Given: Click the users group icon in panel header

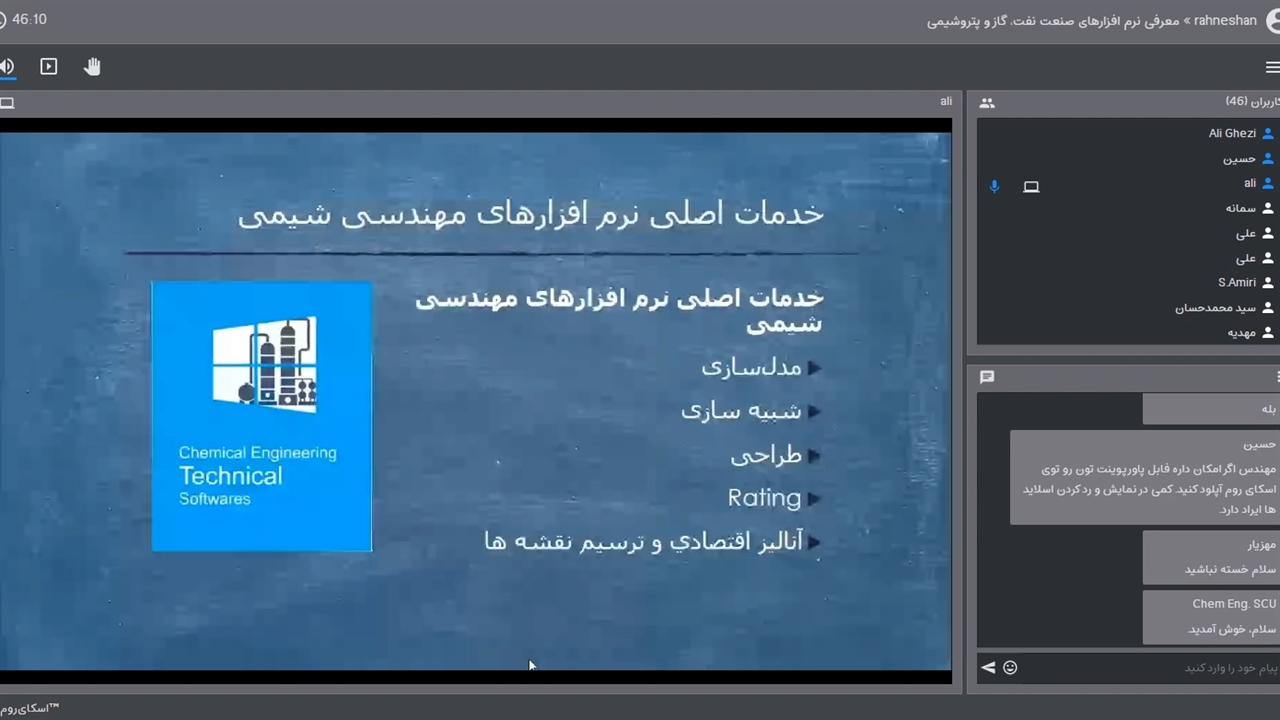Looking at the screenshot, I should click(987, 103).
